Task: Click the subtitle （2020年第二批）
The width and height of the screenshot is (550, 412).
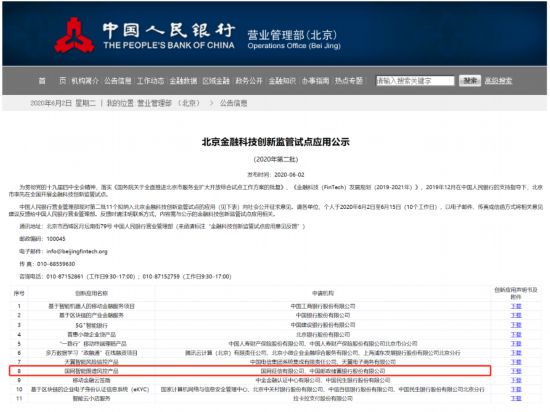Action: pos(276,159)
